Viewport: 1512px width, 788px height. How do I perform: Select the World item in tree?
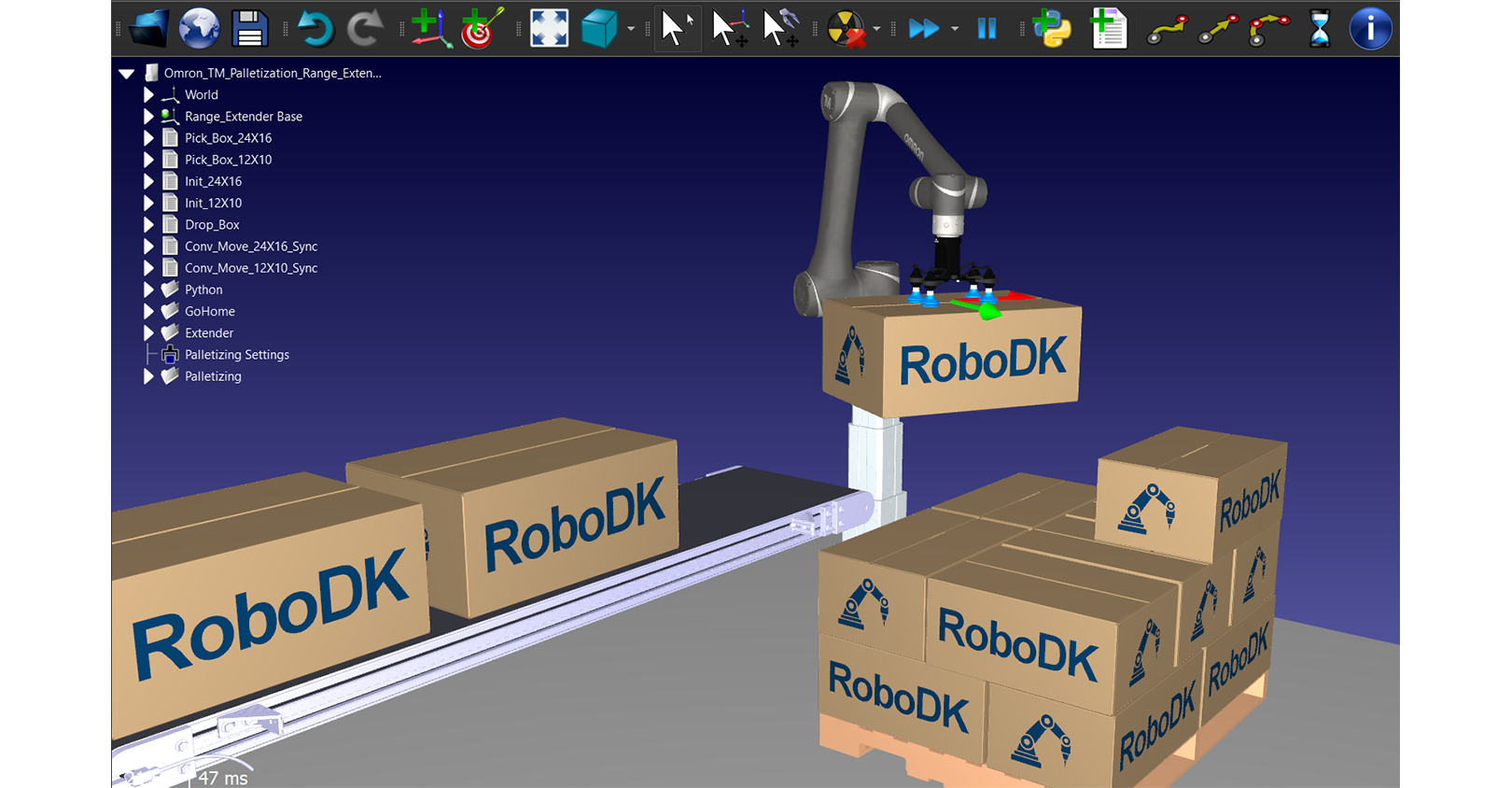(202, 94)
